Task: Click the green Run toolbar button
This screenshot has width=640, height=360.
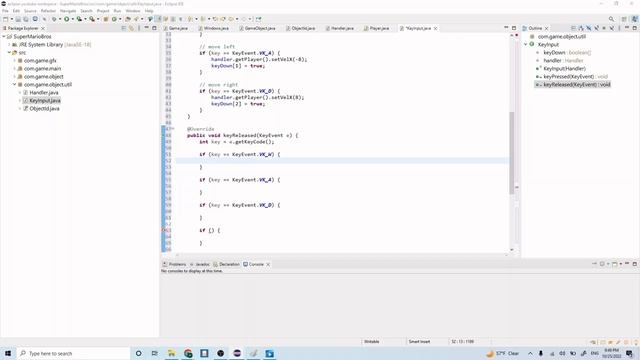Action: 67,19
